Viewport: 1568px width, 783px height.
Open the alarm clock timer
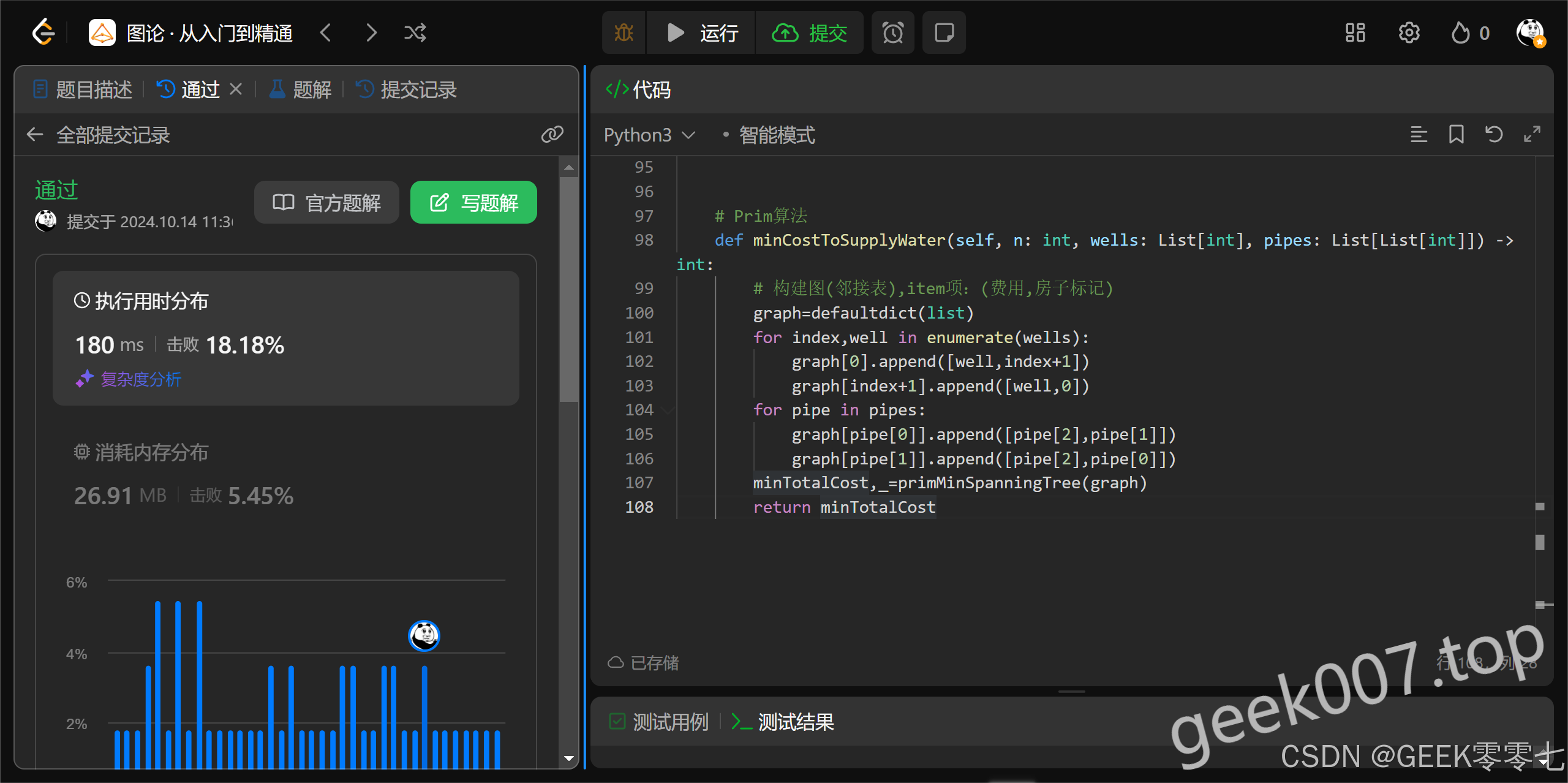pyautogui.click(x=892, y=32)
